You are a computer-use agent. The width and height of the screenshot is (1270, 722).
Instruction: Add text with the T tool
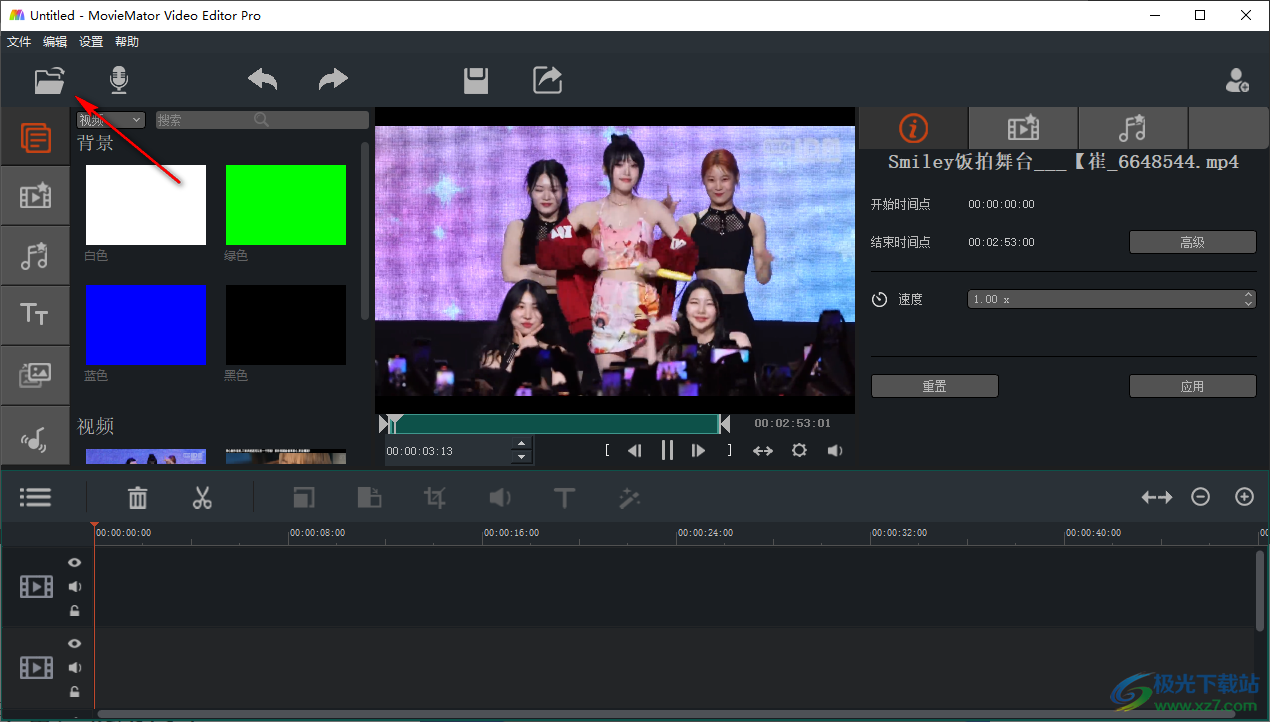[x=564, y=497]
